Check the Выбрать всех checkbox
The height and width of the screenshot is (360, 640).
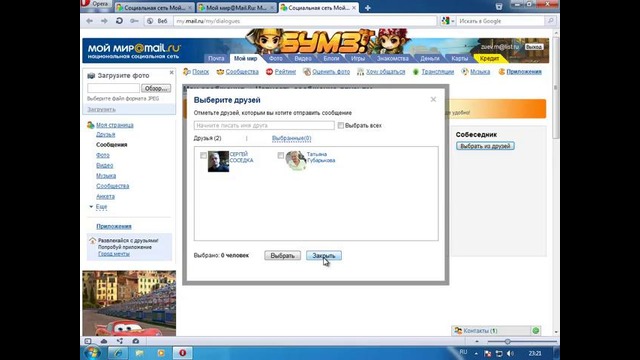340,126
